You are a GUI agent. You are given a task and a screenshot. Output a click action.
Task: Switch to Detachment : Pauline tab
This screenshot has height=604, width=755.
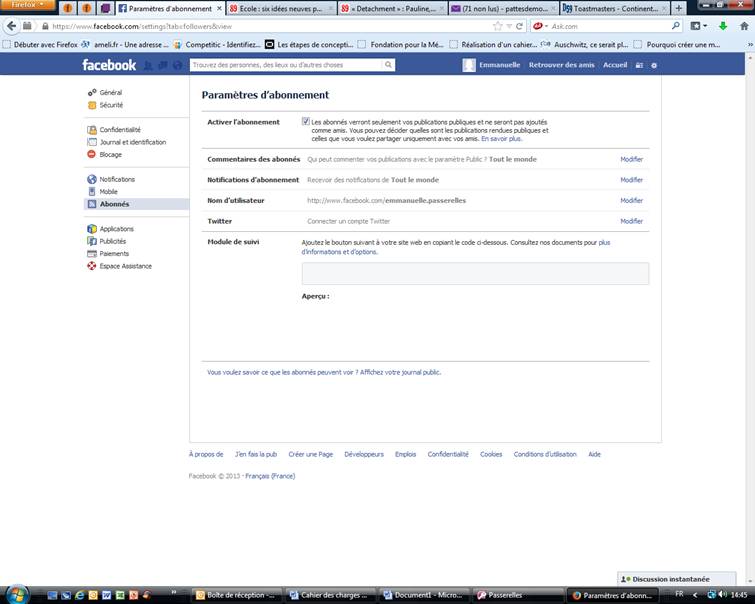[x=393, y=9]
